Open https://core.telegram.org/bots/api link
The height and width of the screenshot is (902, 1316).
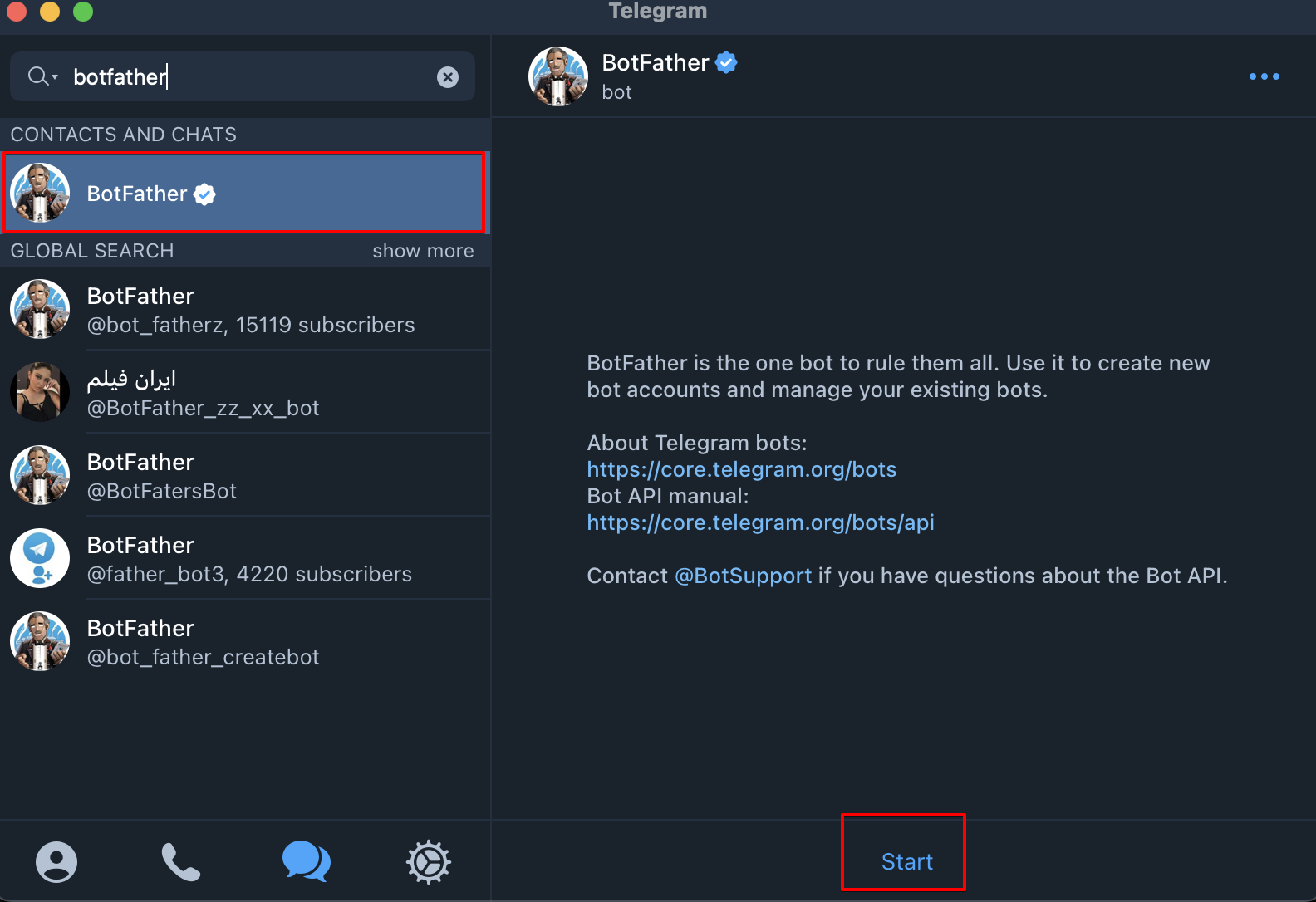[760, 522]
